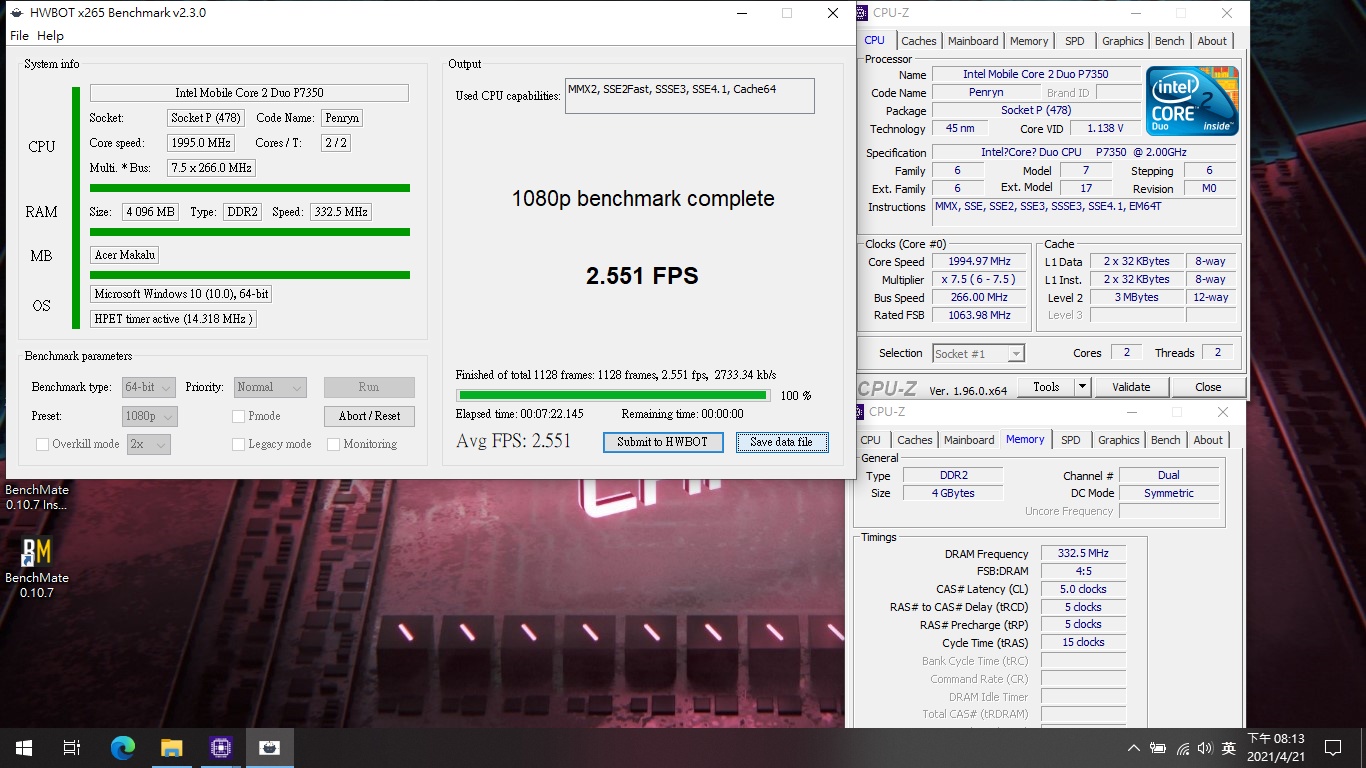
Task: Open About tab in upper CPU-Z
Action: coord(1212,41)
